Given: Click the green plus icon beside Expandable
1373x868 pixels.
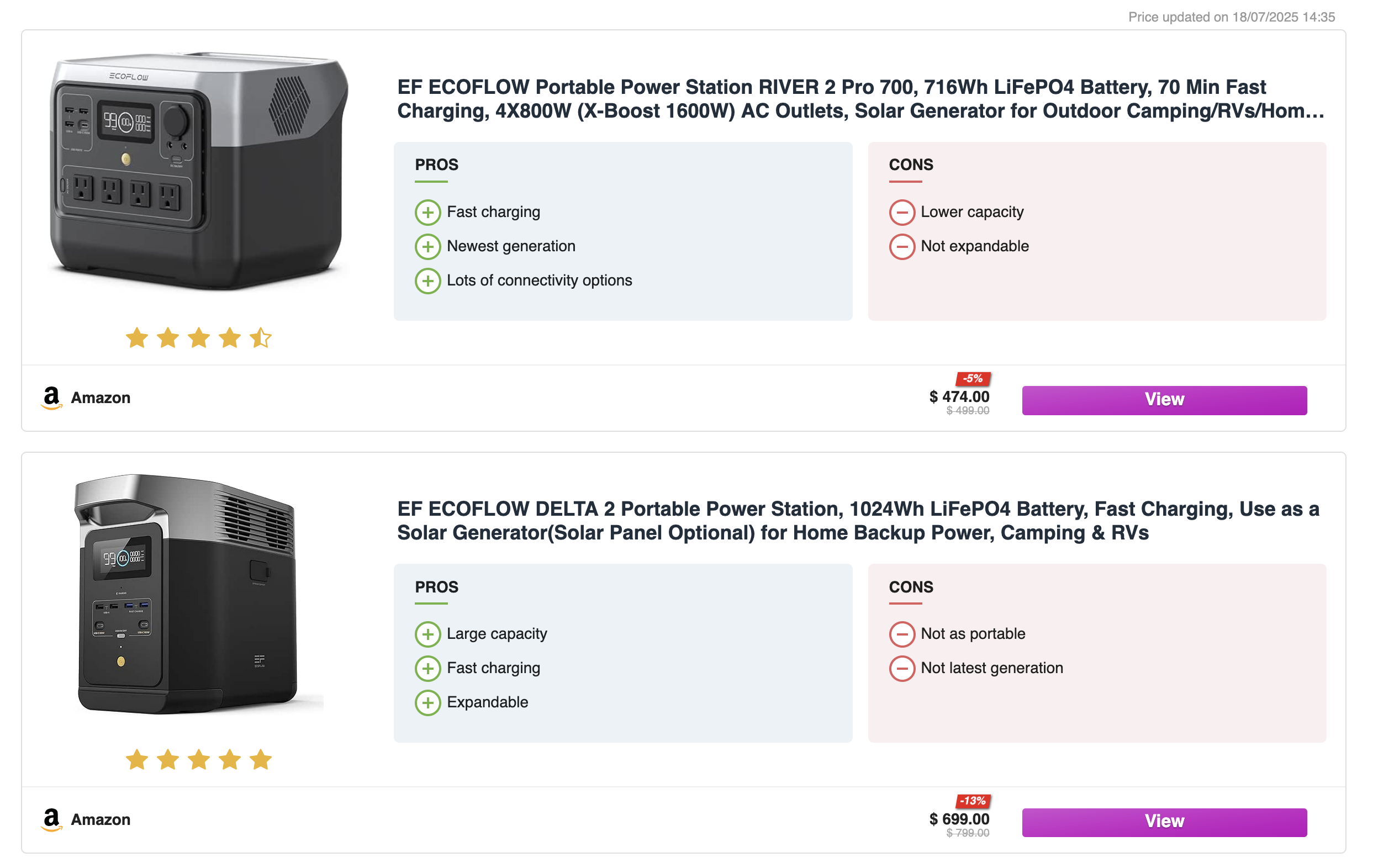Looking at the screenshot, I should (427, 703).
